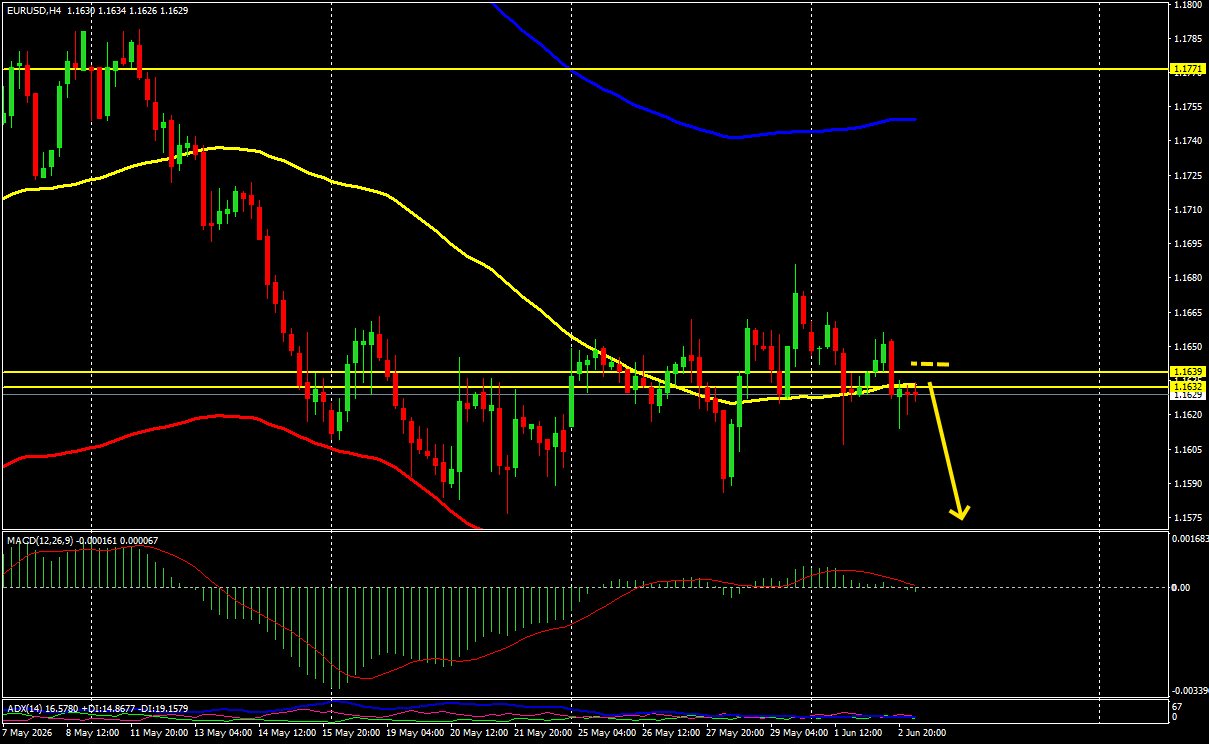This screenshot has width=1209, height=744.
Task: Click the 1.1785 price axis value
Action: (x=1189, y=38)
